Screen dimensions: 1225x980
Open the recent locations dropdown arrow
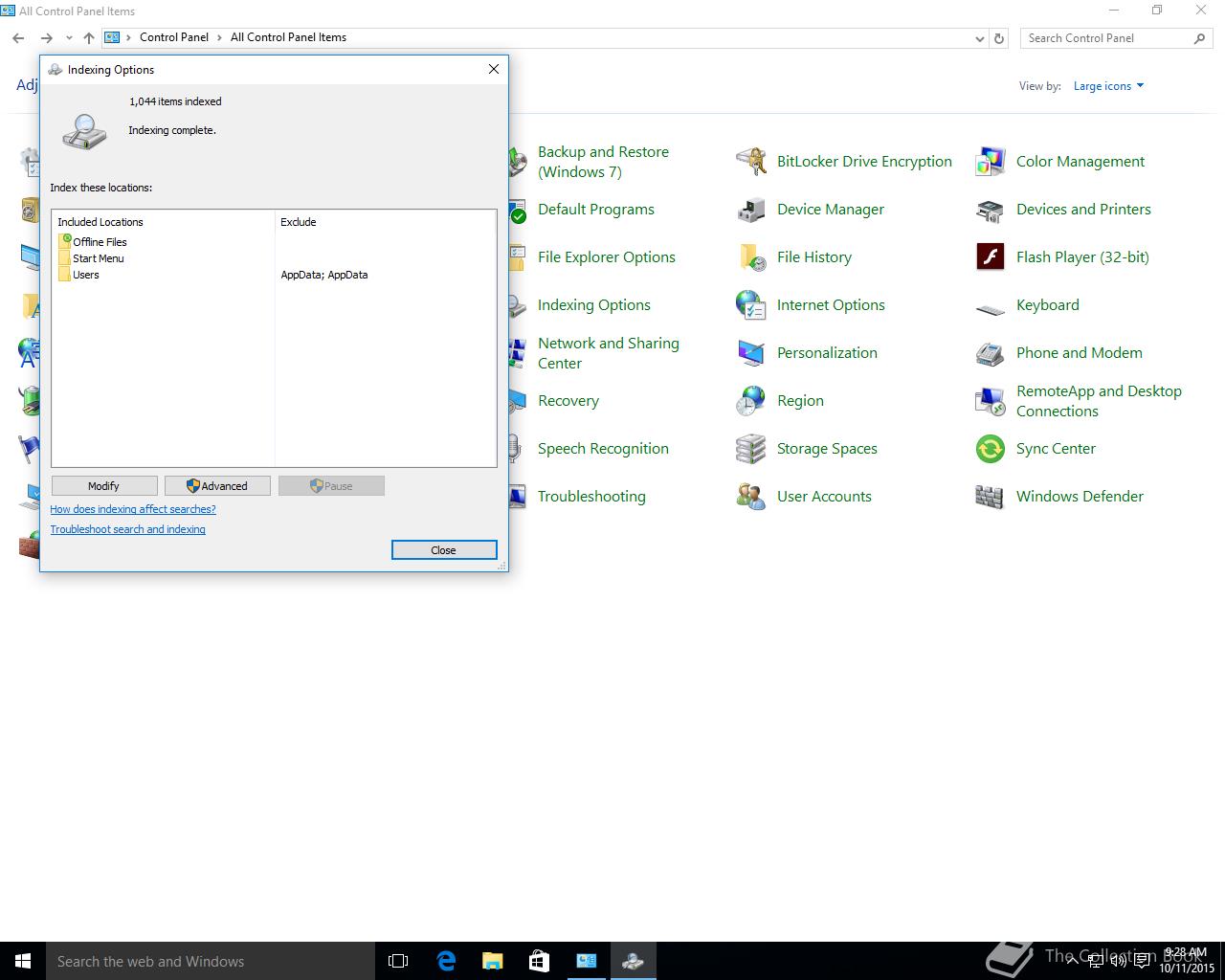point(69,38)
